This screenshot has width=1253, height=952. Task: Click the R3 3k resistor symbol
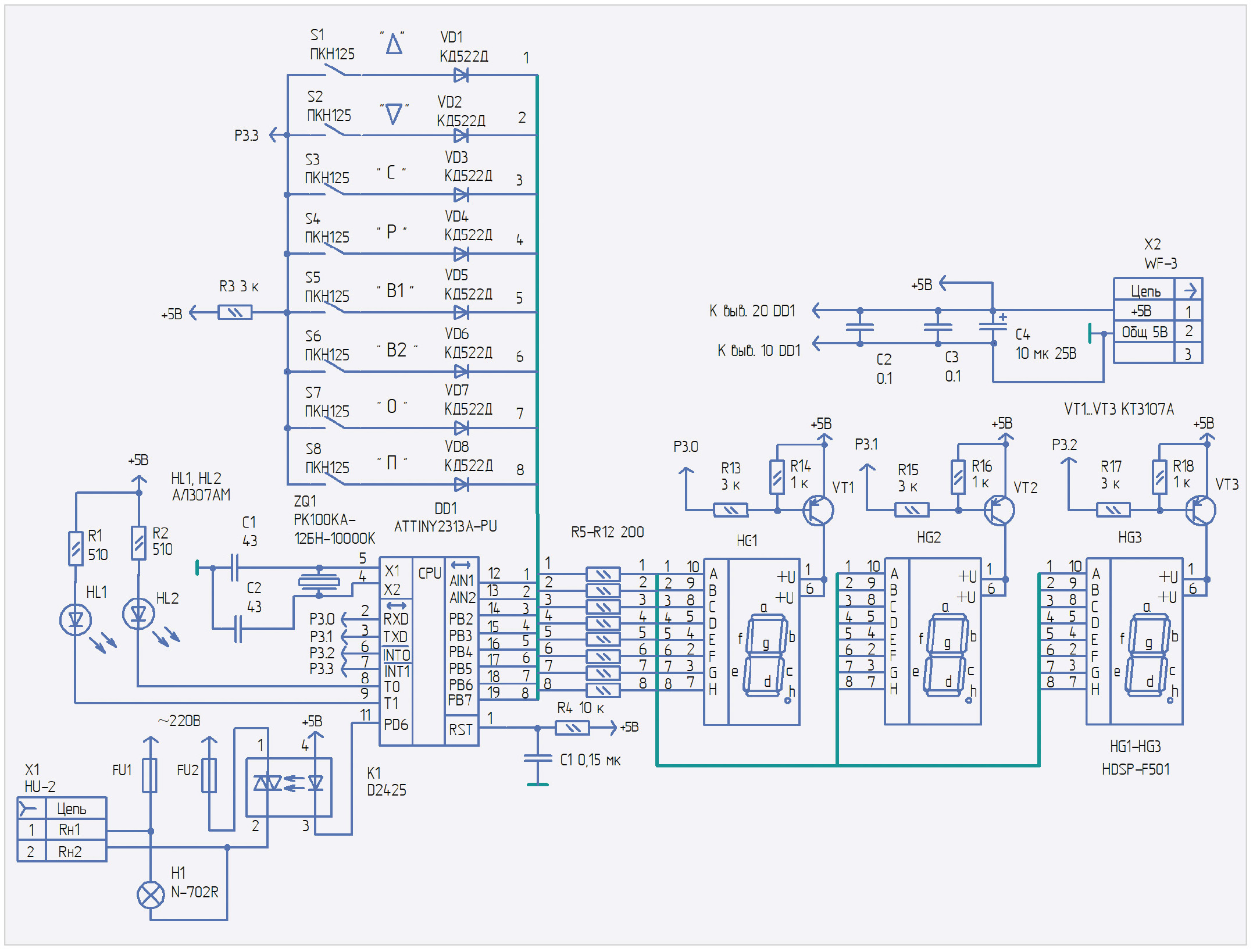(x=235, y=313)
